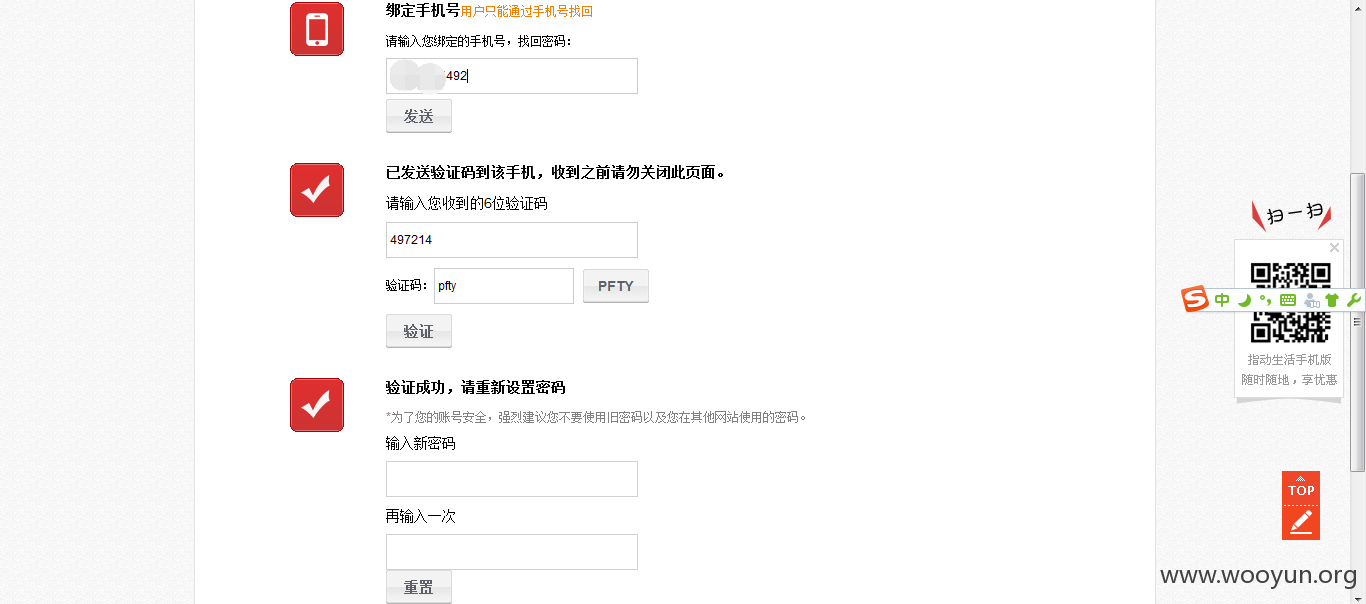Click the user account icon in IME toolbar
This screenshot has height=604, width=1366.
coord(1311,300)
